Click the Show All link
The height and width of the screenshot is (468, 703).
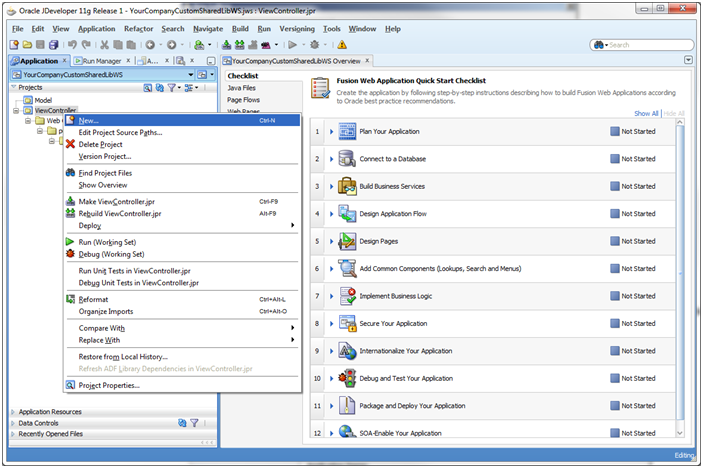tap(646, 113)
